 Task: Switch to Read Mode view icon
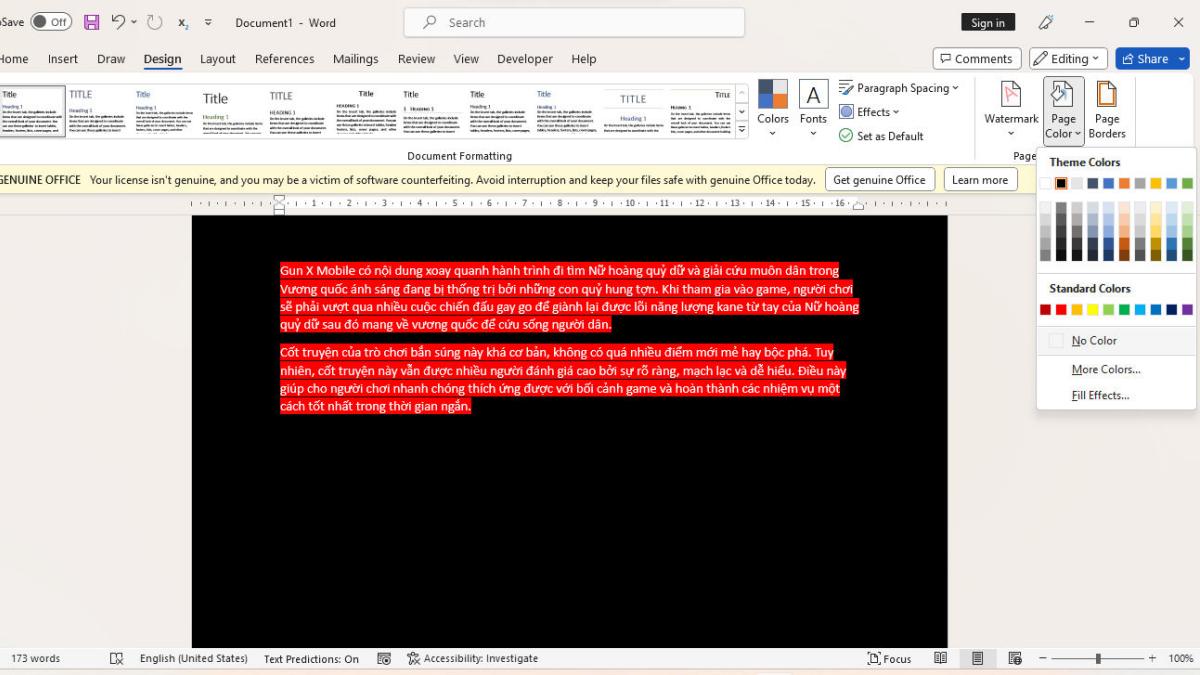coord(941,658)
